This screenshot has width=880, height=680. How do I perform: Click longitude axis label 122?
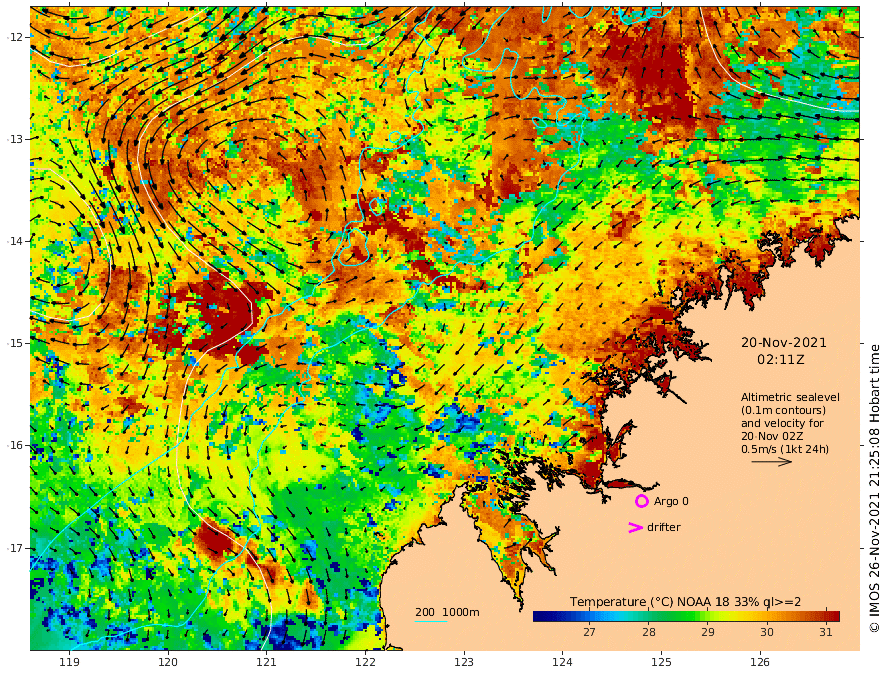[x=365, y=662]
